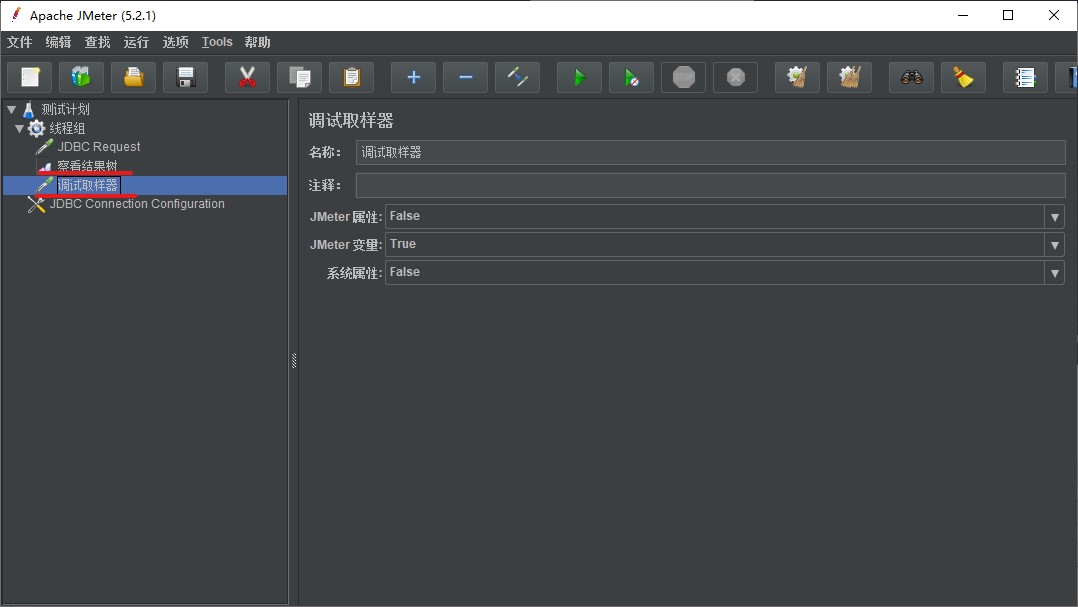Click the panel splitter handle
Screen dimensions: 1078x607
pyautogui.click(x=294, y=360)
